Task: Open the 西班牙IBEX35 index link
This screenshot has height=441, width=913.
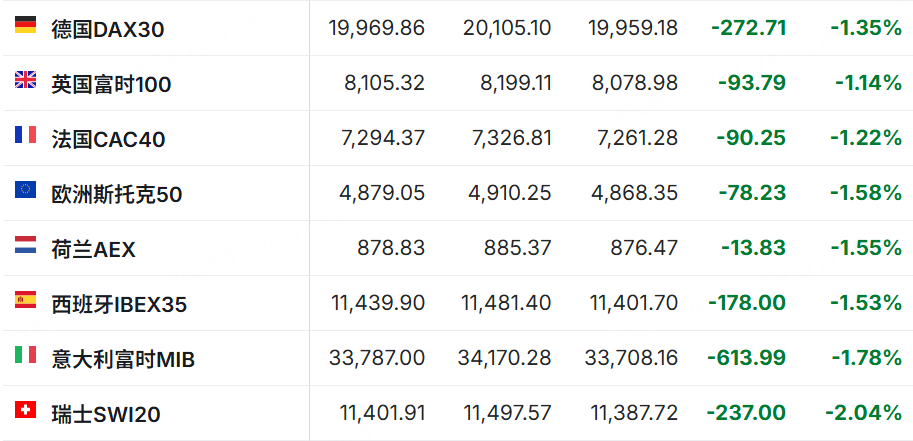Action: 119,305
